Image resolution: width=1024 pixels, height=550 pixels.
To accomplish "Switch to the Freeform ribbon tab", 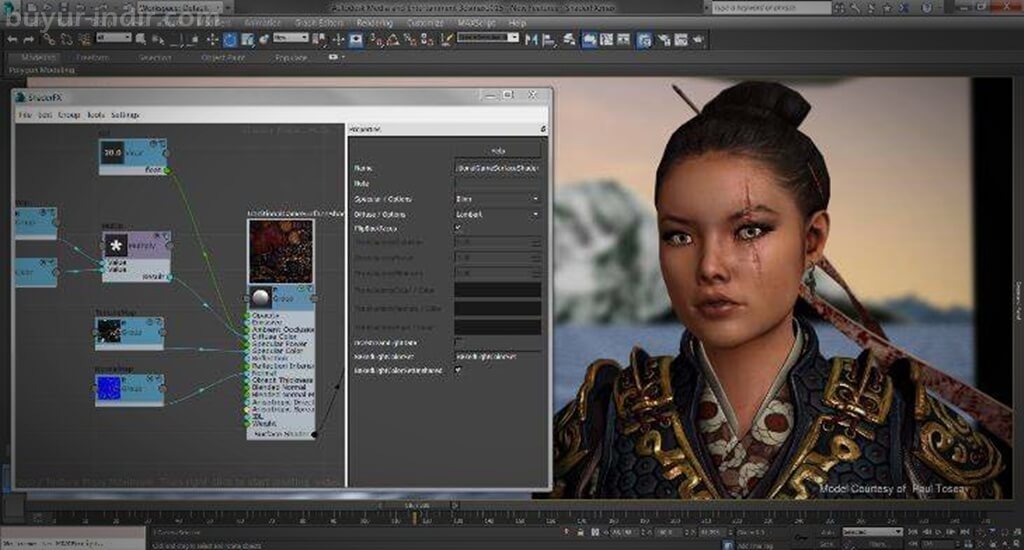I will tap(92, 57).
